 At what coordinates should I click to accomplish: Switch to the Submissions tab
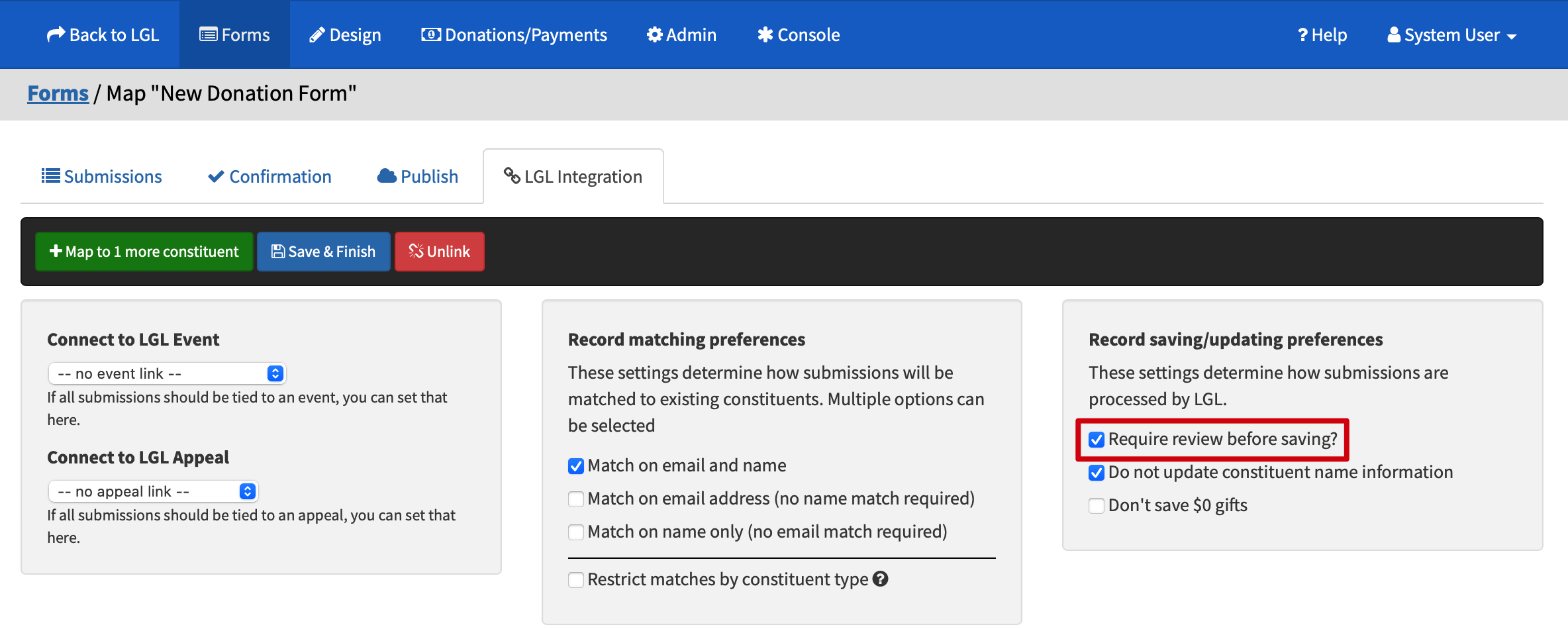point(102,175)
